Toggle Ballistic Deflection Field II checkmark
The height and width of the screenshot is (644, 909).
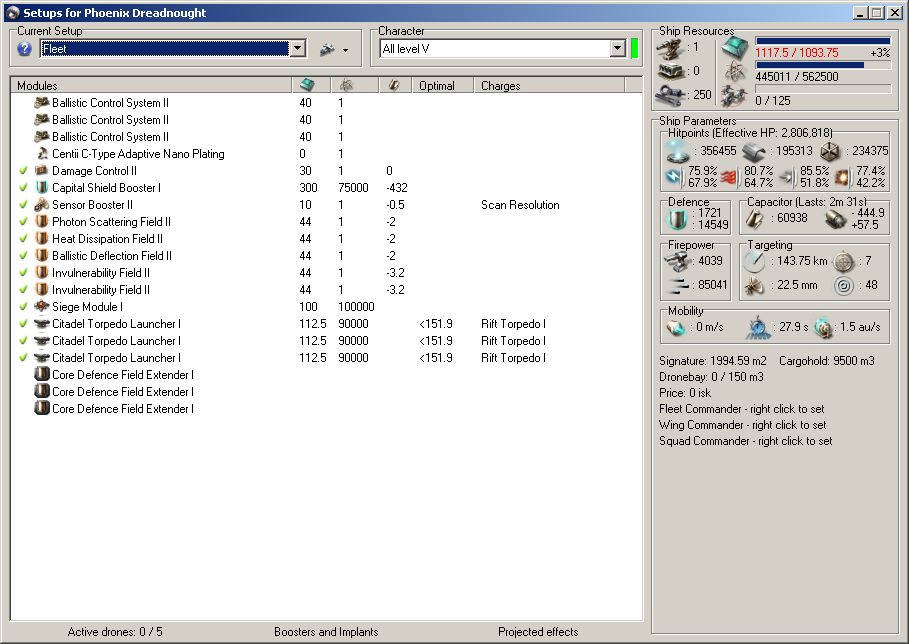coord(23,256)
